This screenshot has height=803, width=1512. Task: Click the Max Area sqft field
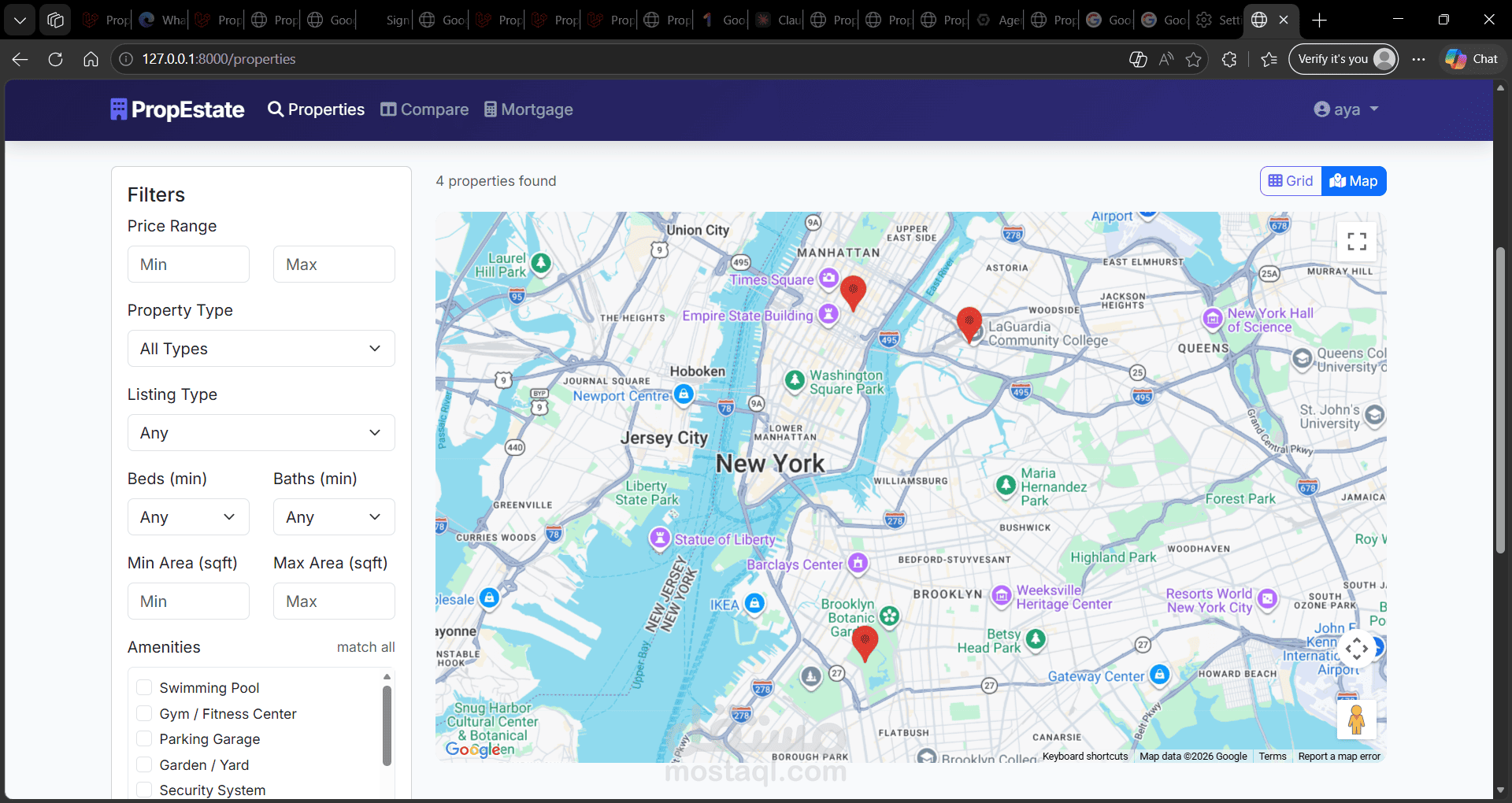pos(334,601)
